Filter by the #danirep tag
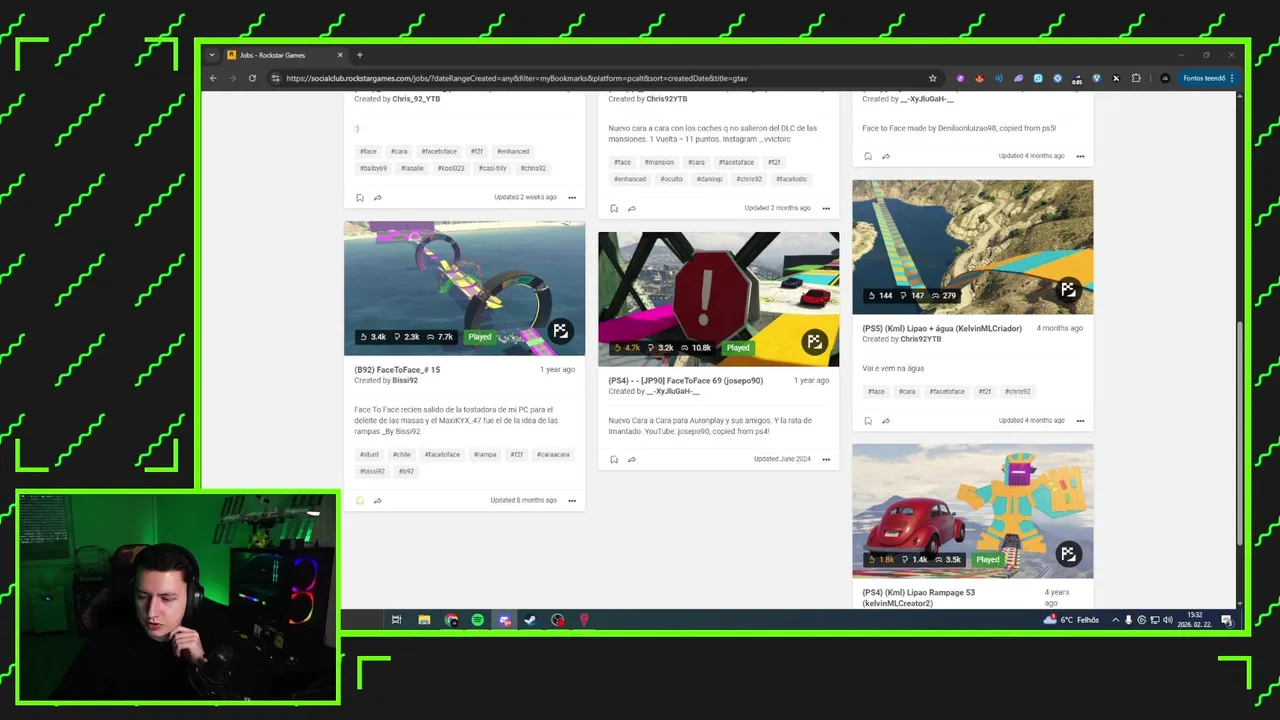This screenshot has height=720, width=1280. (709, 179)
